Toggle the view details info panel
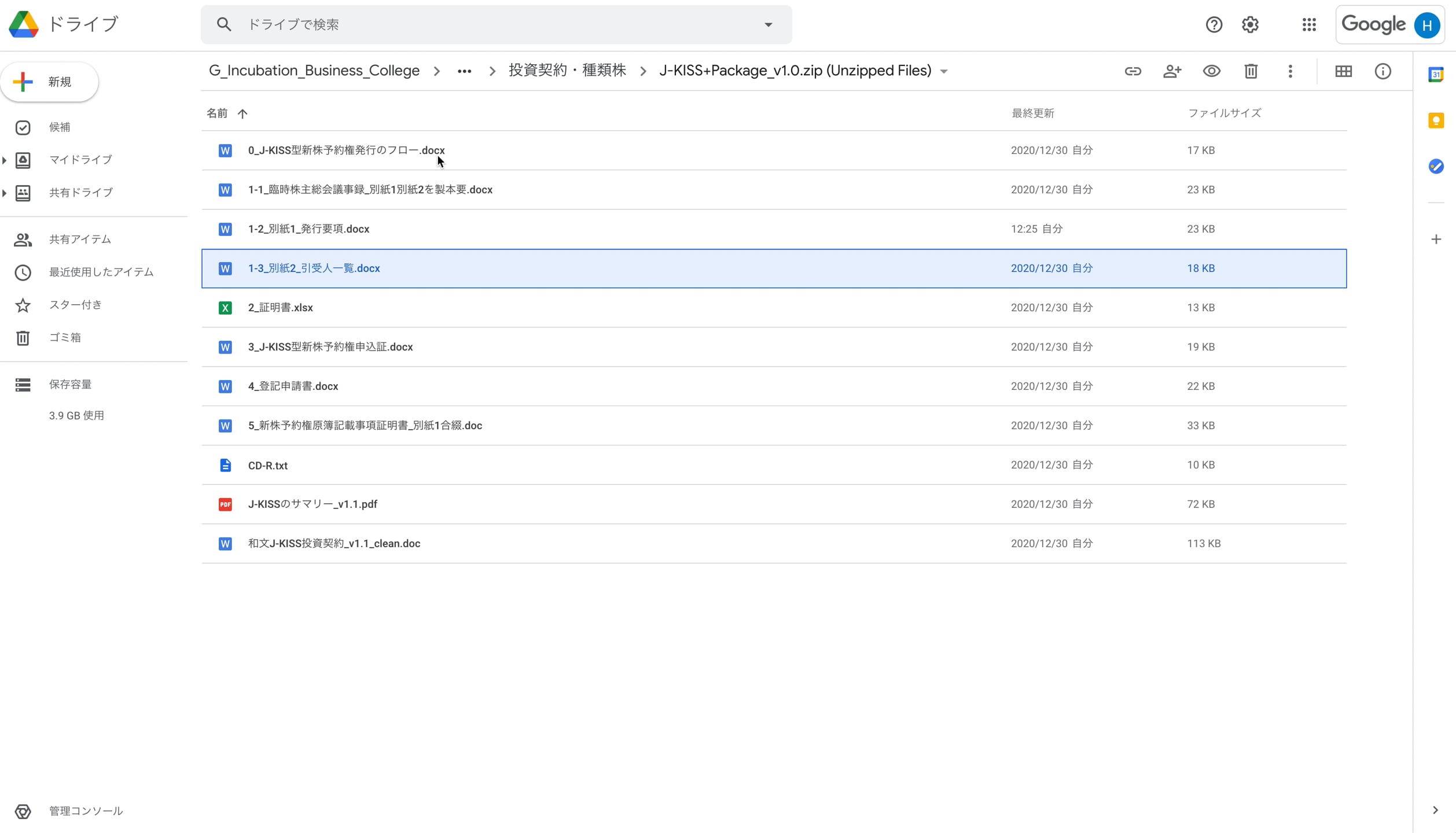1456x833 pixels. click(x=1383, y=71)
